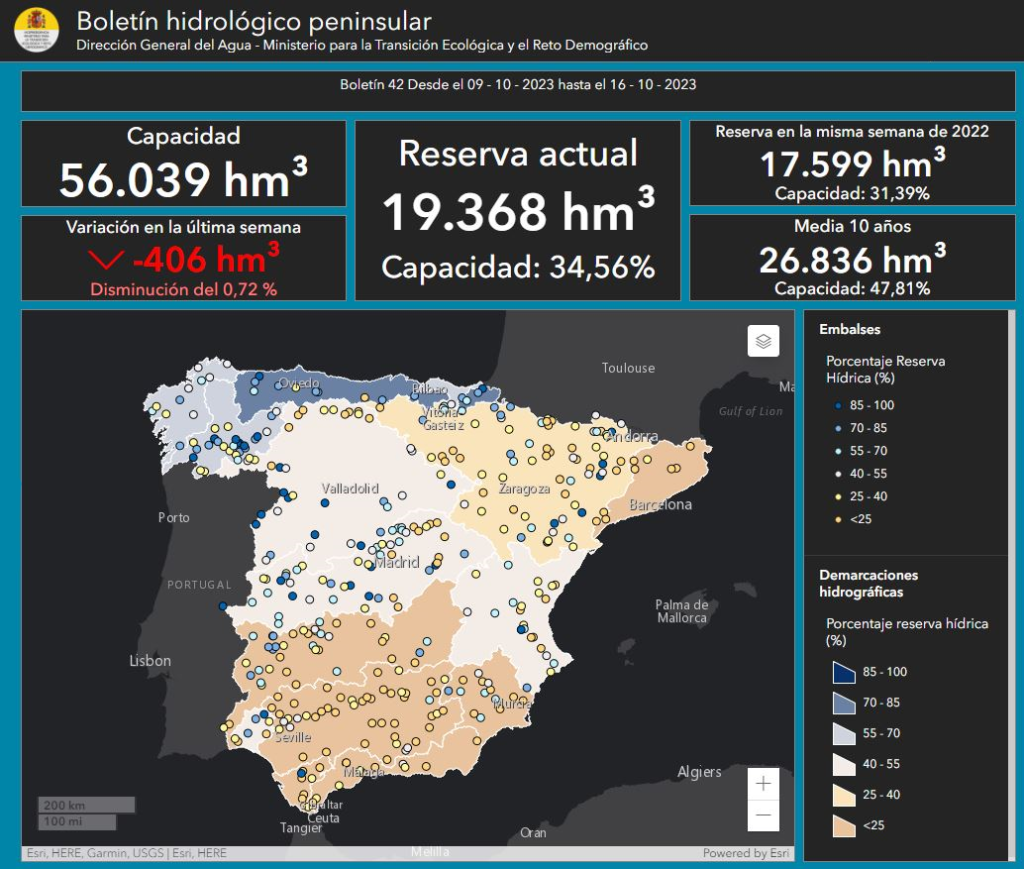
Task: Click the Boletín hidrológico peninsular title
Action: click(254, 22)
